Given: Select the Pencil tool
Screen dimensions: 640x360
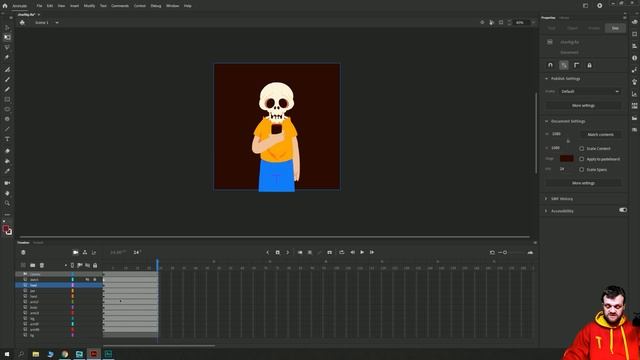Looking at the screenshot, I should pyautogui.click(x=7, y=89).
